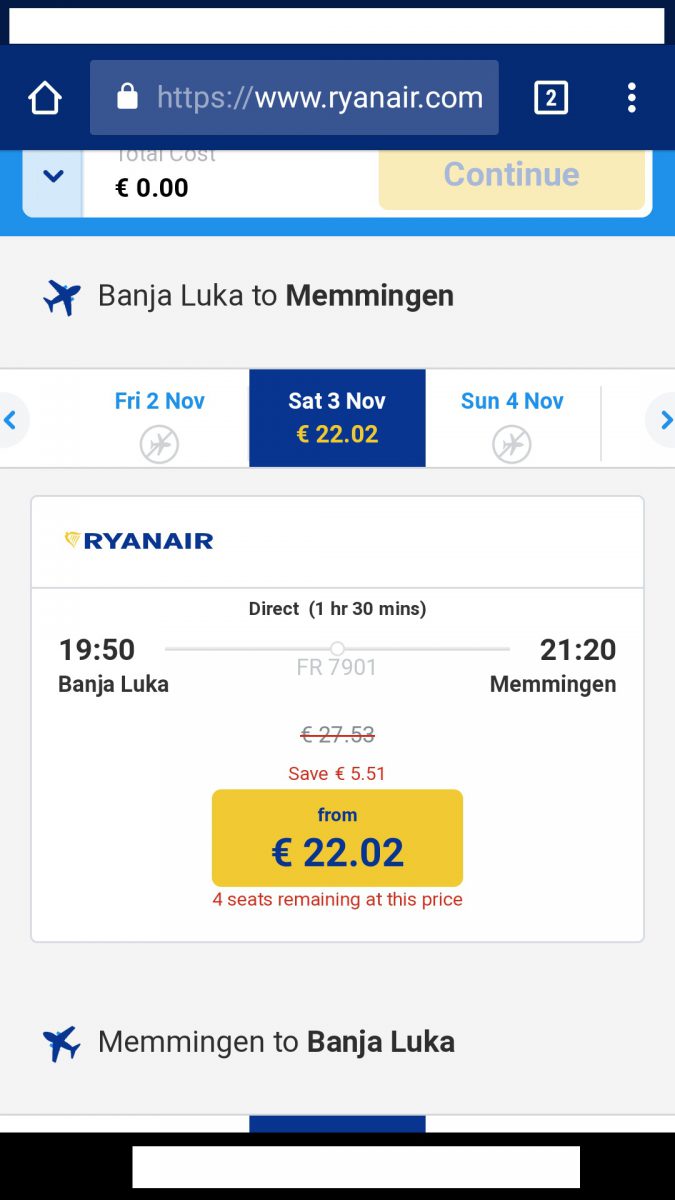Choose the from € 22.02 fare button
This screenshot has height=1200, width=675.
[337, 838]
